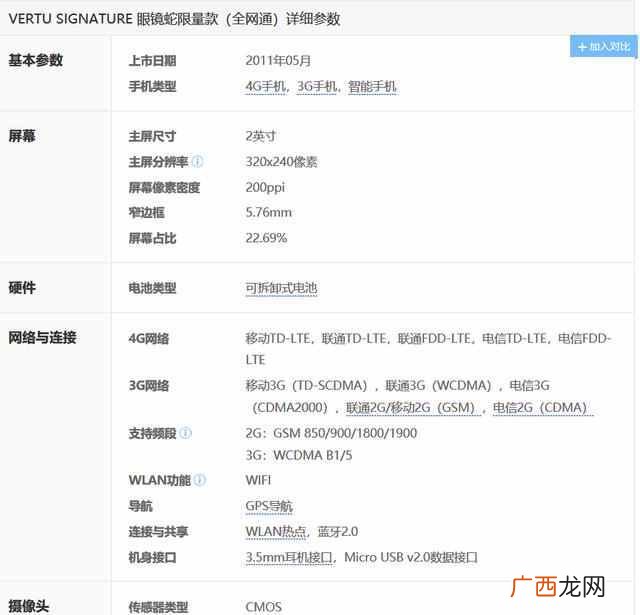
Task: Open the 电信2G (CDMA) link
Action: click(x=543, y=407)
